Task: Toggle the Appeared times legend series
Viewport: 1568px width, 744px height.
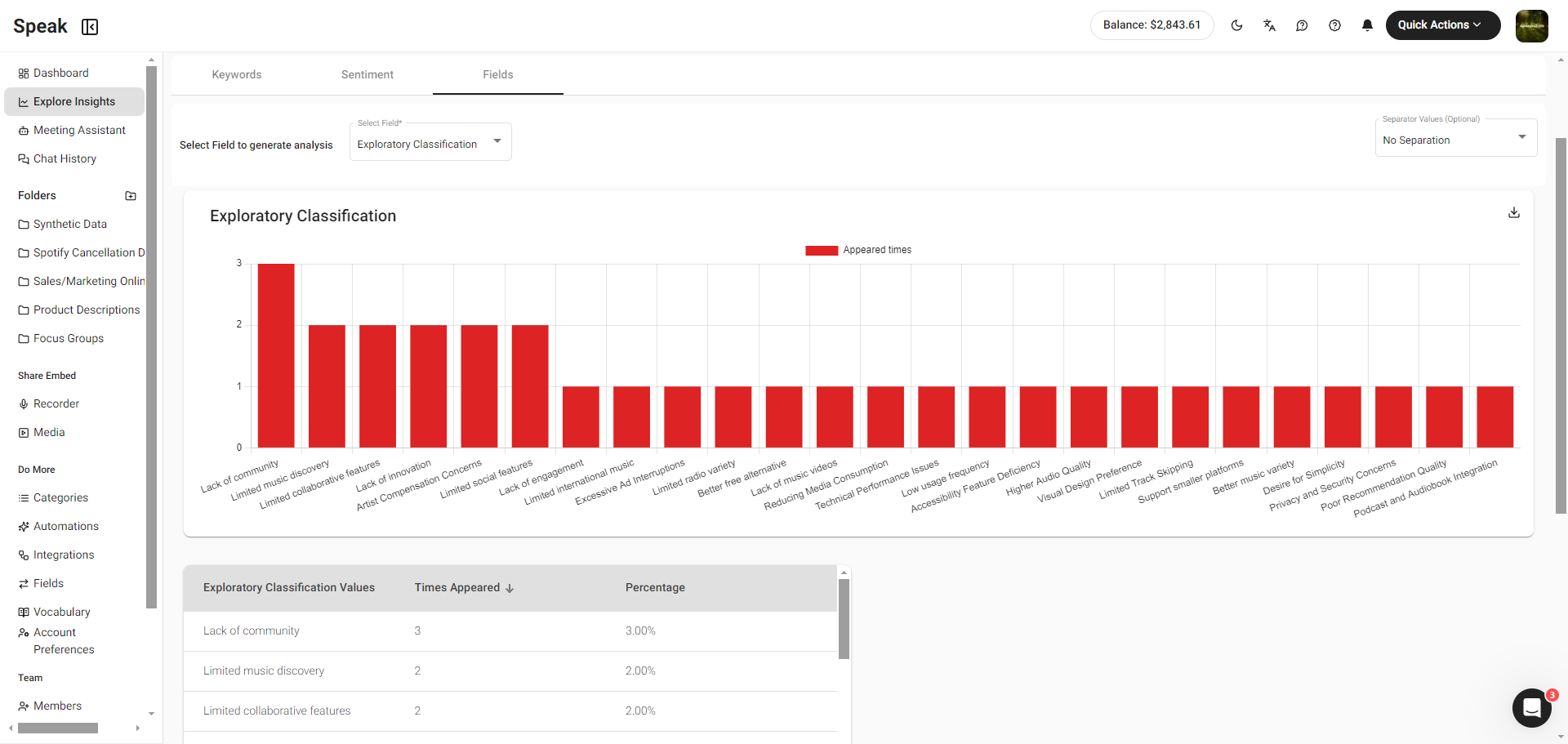Action: coord(857,250)
